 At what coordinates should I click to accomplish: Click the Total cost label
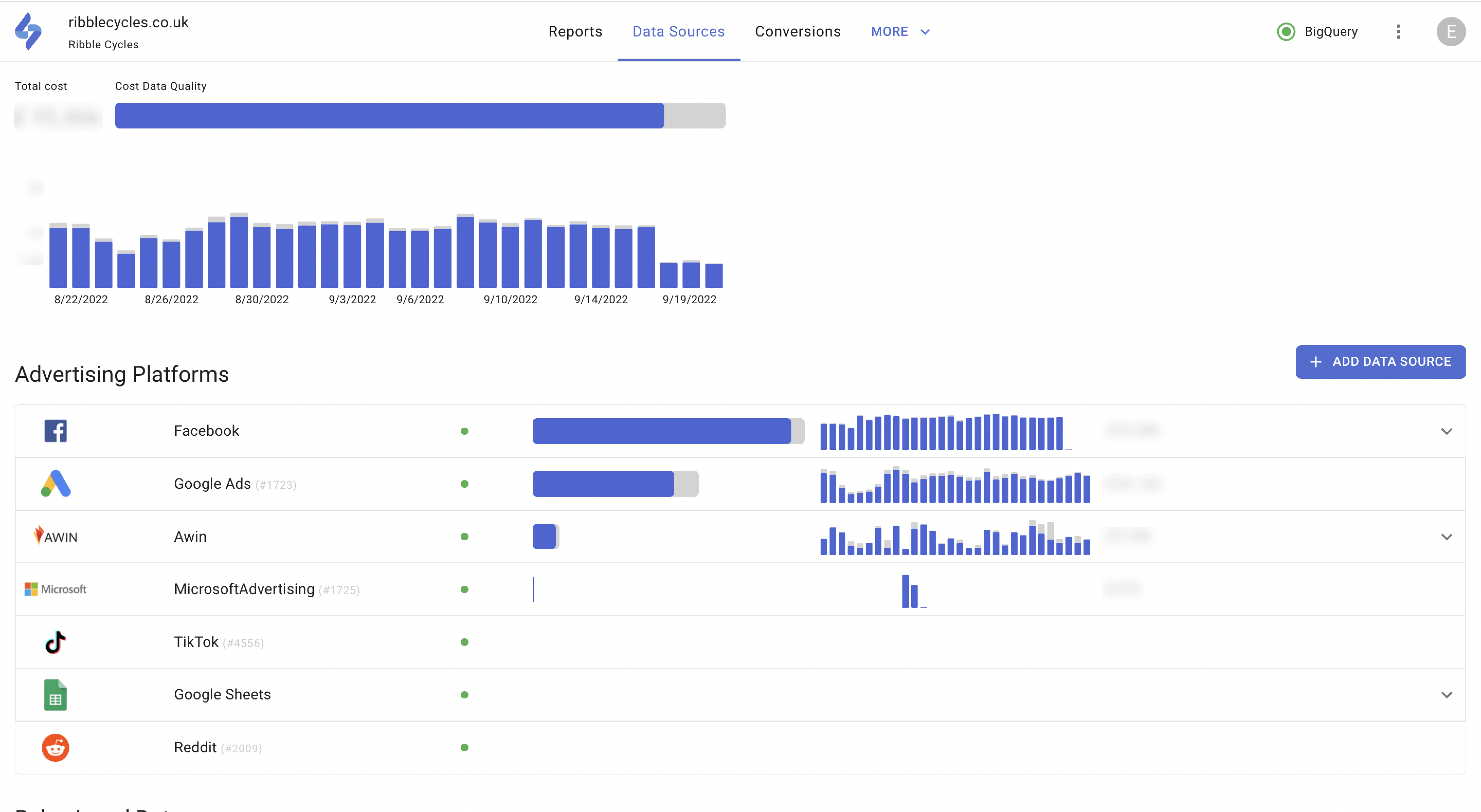41,86
